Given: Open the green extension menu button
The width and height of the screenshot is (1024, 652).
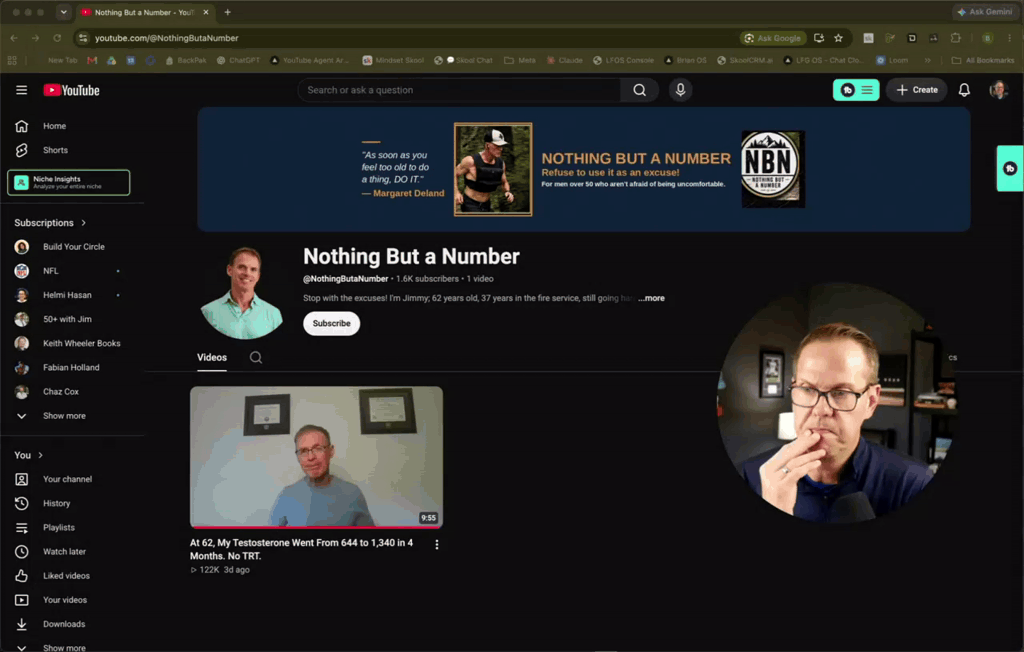Looking at the screenshot, I should [856, 90].
